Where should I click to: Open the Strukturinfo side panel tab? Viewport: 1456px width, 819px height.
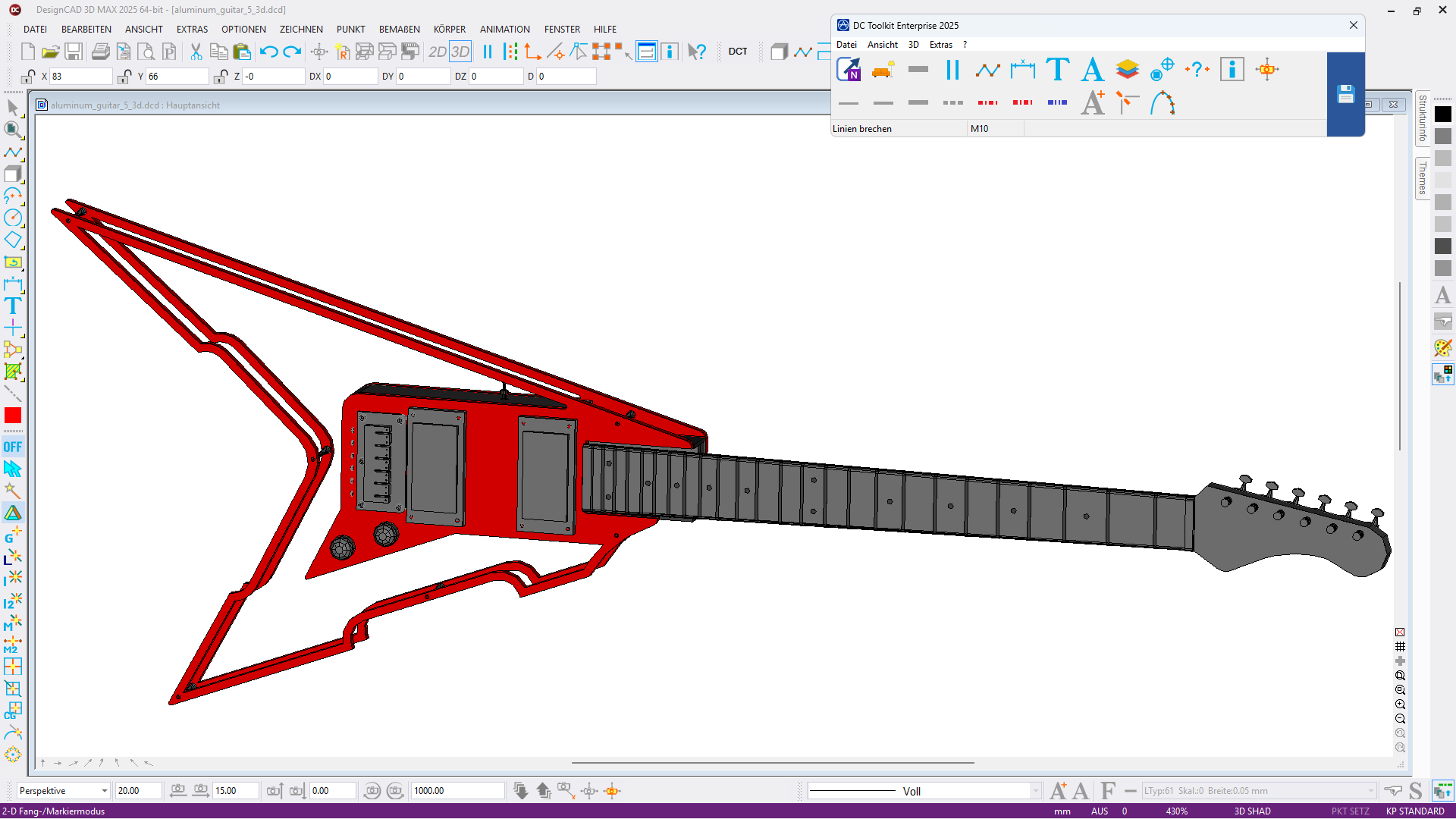(x=1423, y=119)
